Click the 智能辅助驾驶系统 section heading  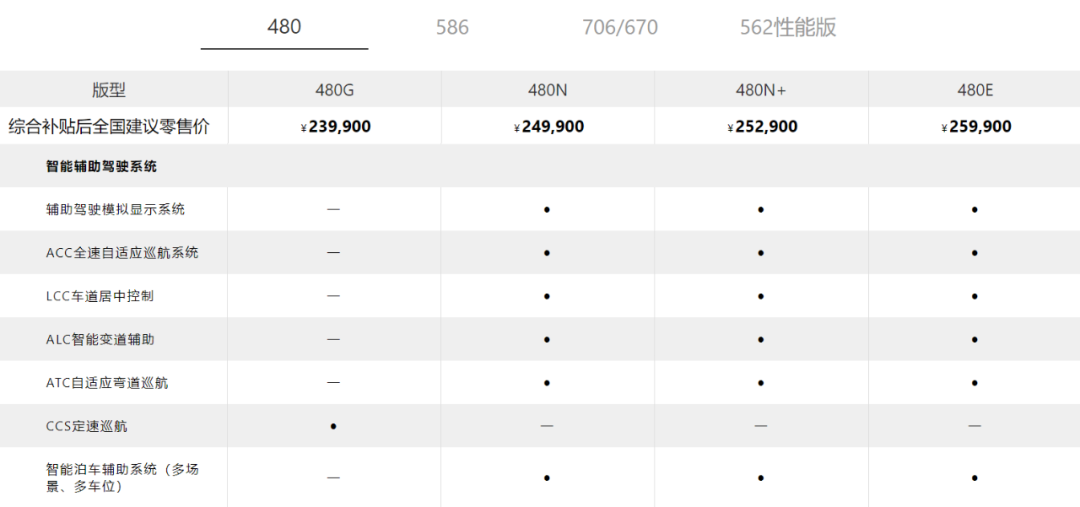click(x=101, y=166)
